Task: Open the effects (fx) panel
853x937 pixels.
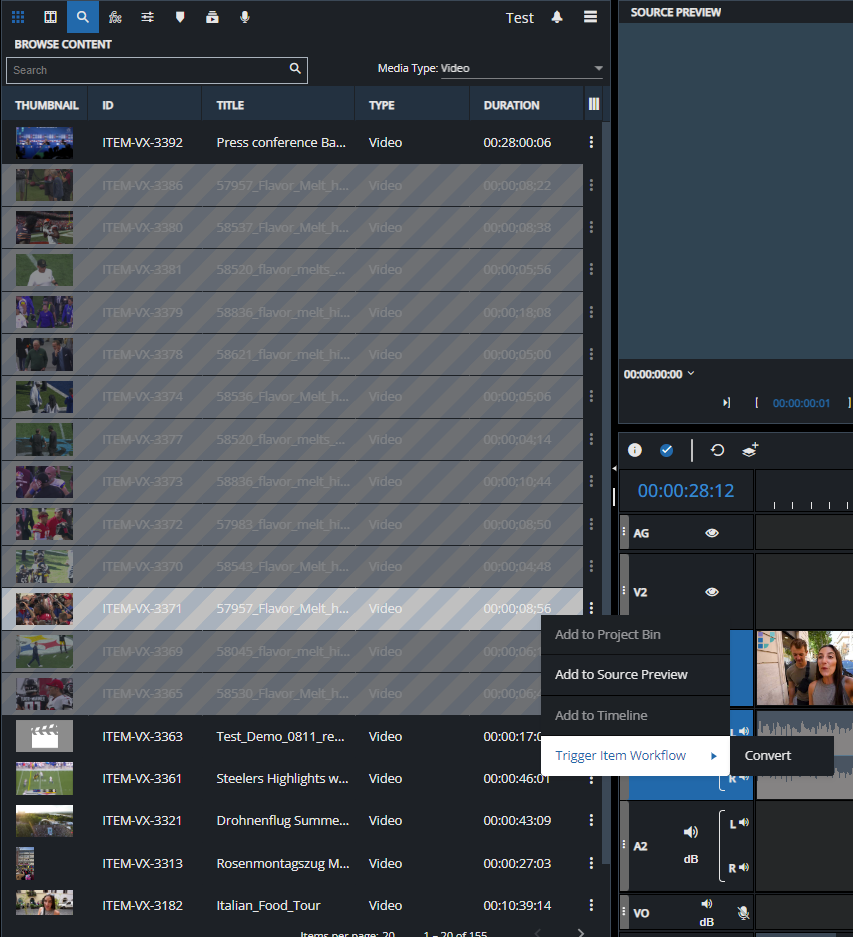Action: point(115,17)
